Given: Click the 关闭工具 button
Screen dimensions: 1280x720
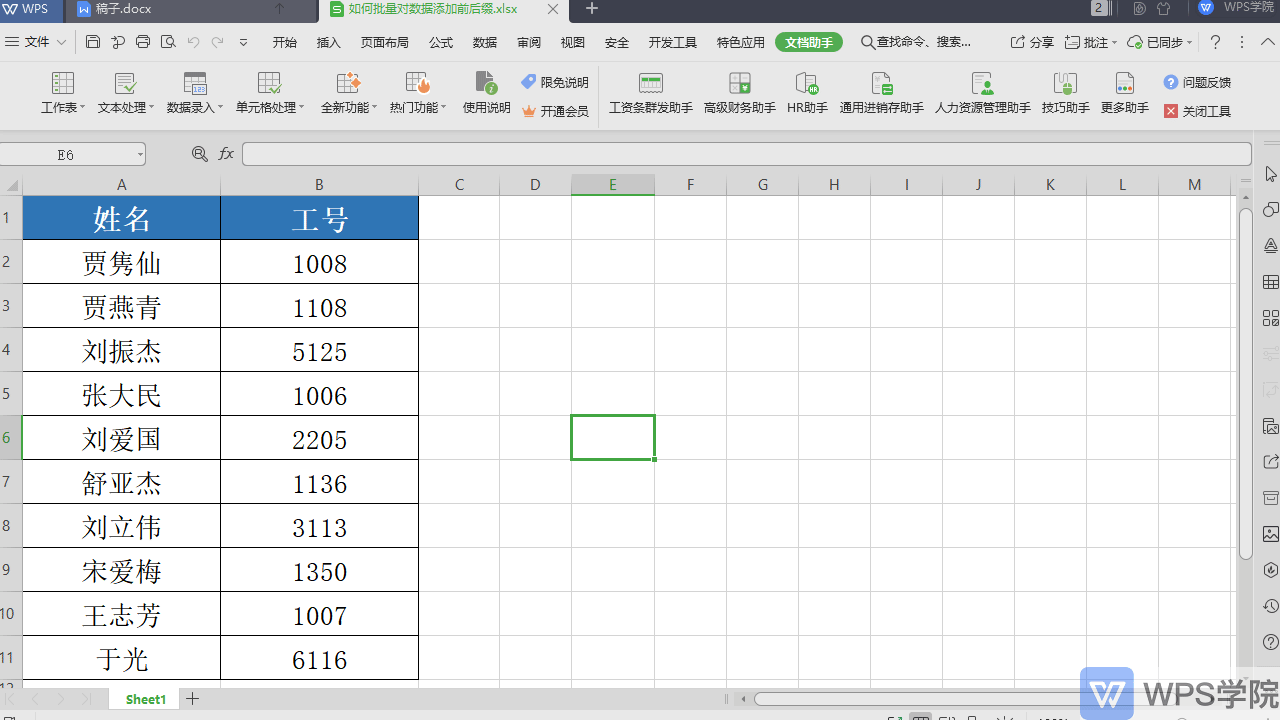Looking at the screenshot, I should click(x=1197, y=111).
